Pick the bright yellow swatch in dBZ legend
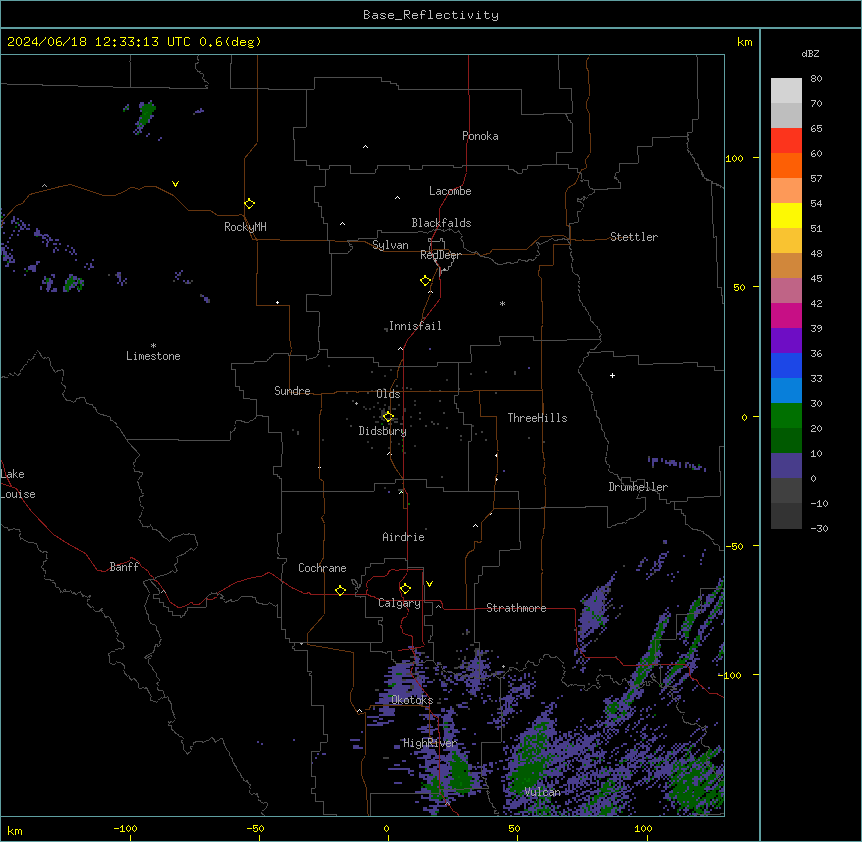The width and height of the screenshot is (862, 842). [x=786, y=215]
